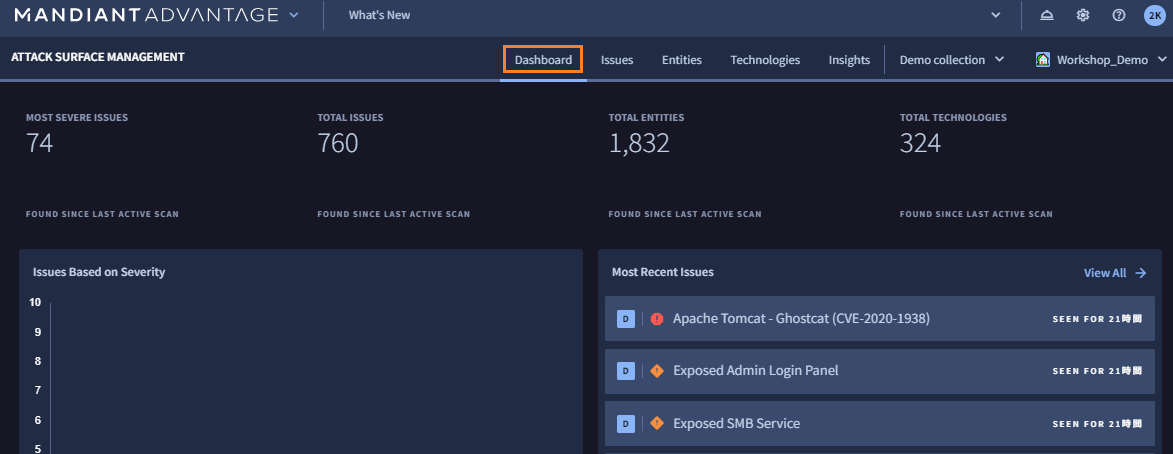This screenshot has height=454, width=1173.
Task: Open the Insights tab
Action: (x=849, y=60)
